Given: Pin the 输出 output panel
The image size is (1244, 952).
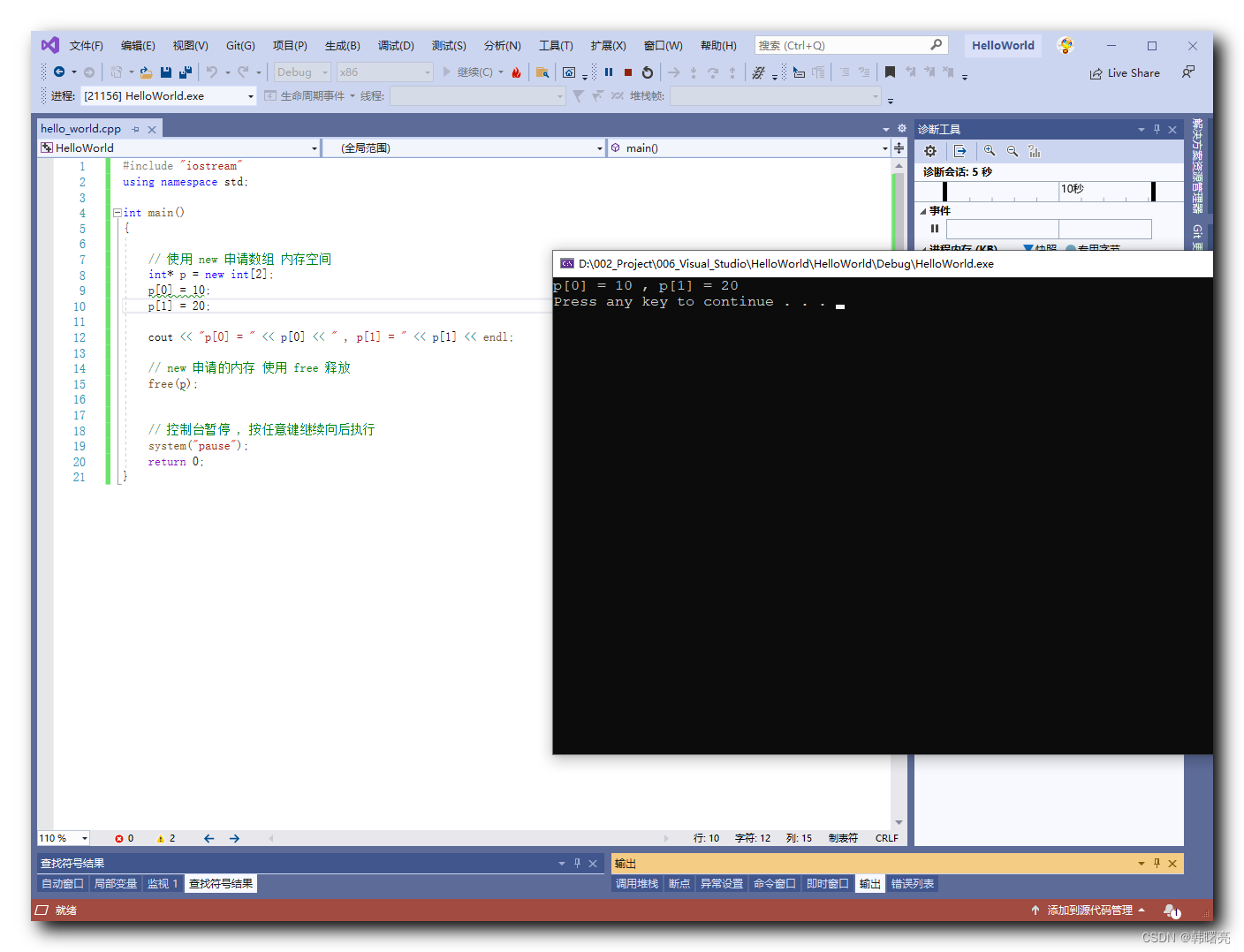Looking at the screenshot, I should point(1157,863).
